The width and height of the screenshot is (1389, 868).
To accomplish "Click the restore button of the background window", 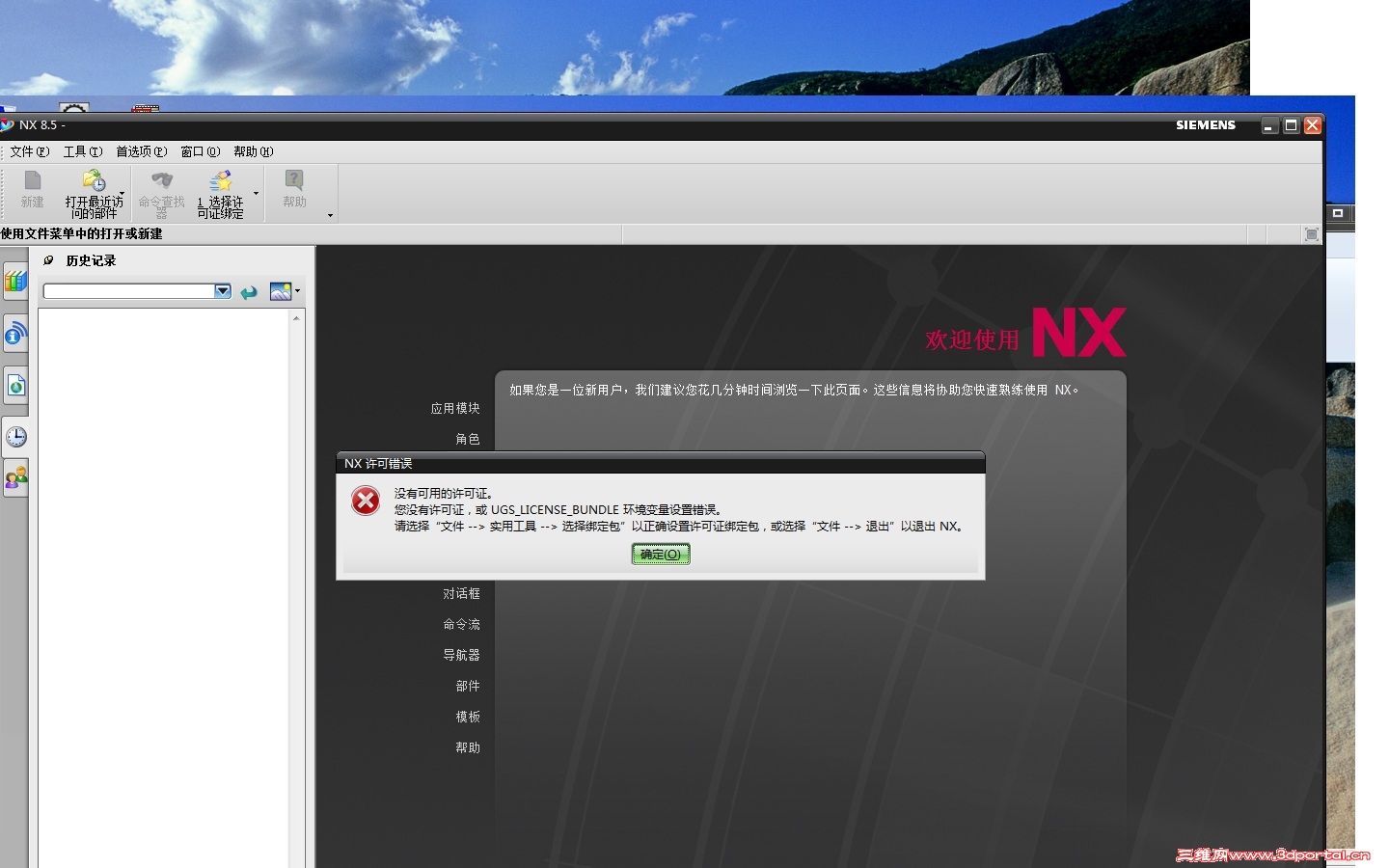I will coord(1338,213).
